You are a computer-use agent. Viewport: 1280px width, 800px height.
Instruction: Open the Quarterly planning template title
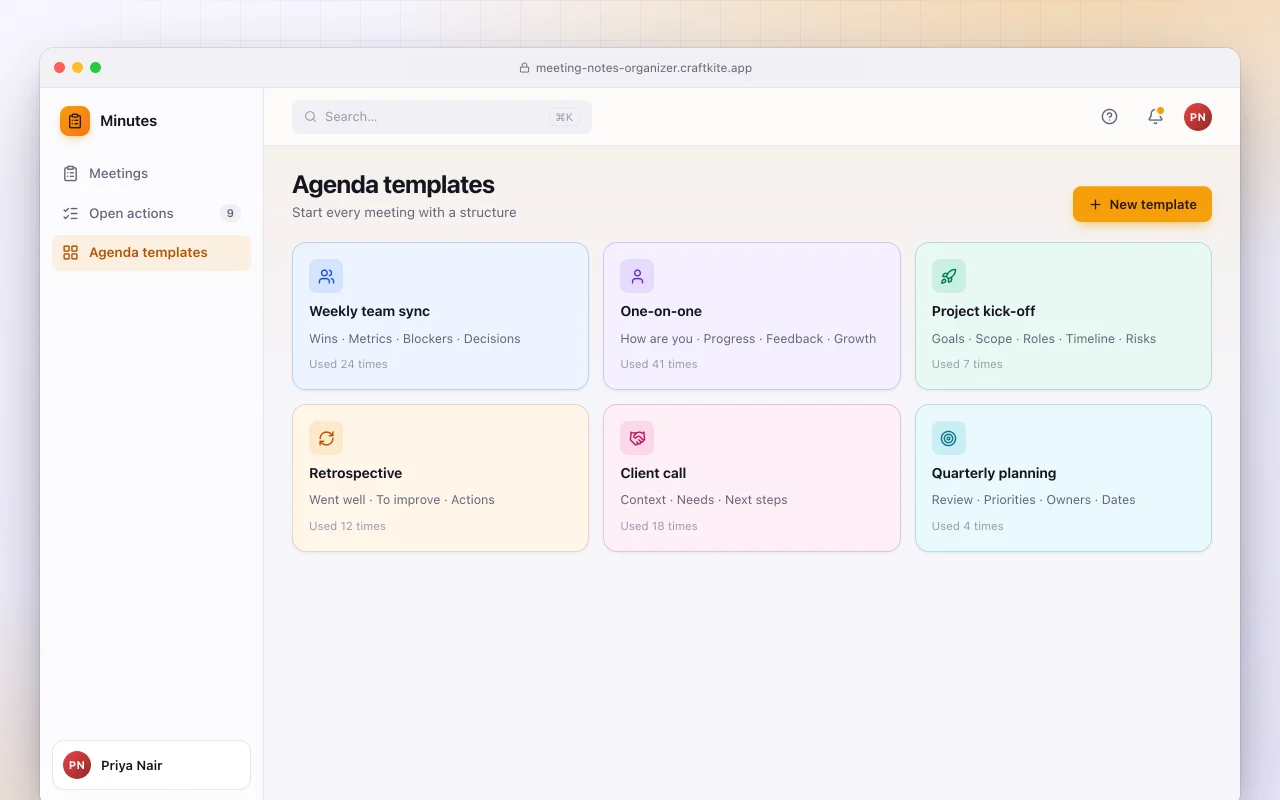(x=994, y=473)
